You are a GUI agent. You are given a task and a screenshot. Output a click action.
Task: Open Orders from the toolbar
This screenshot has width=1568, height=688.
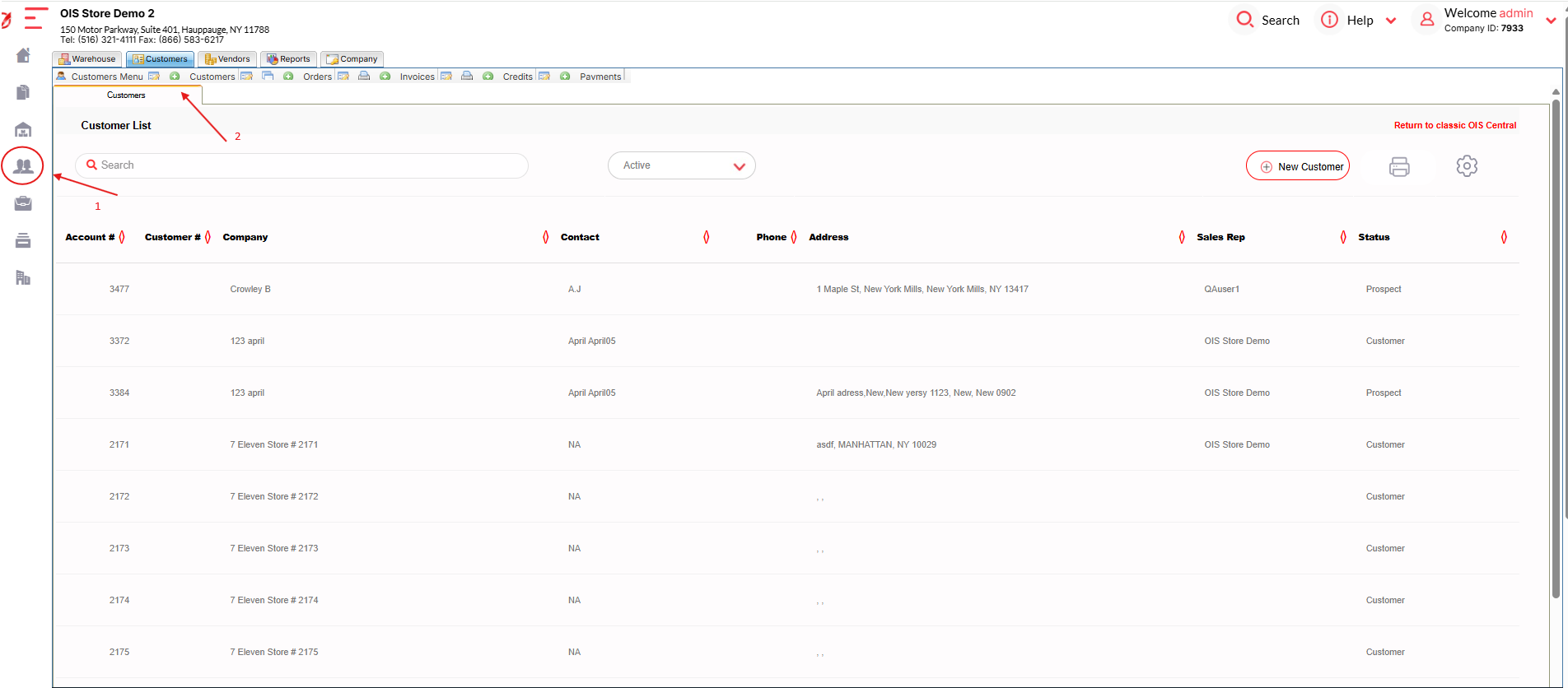click(x=317, y=77)
